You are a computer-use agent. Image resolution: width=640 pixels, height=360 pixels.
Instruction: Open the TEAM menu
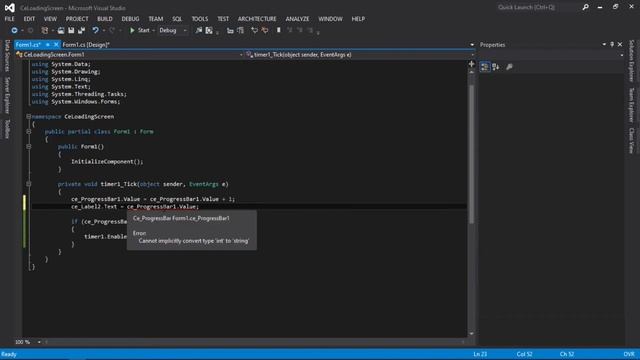pyautogui.click(x=156, y=19)
